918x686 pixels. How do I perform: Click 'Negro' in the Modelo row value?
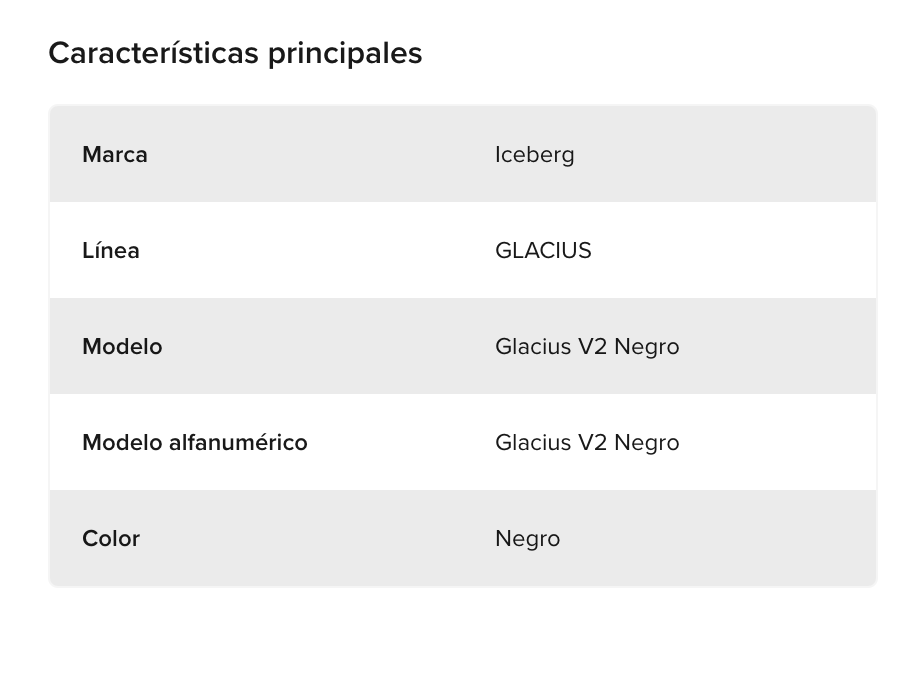647,347
